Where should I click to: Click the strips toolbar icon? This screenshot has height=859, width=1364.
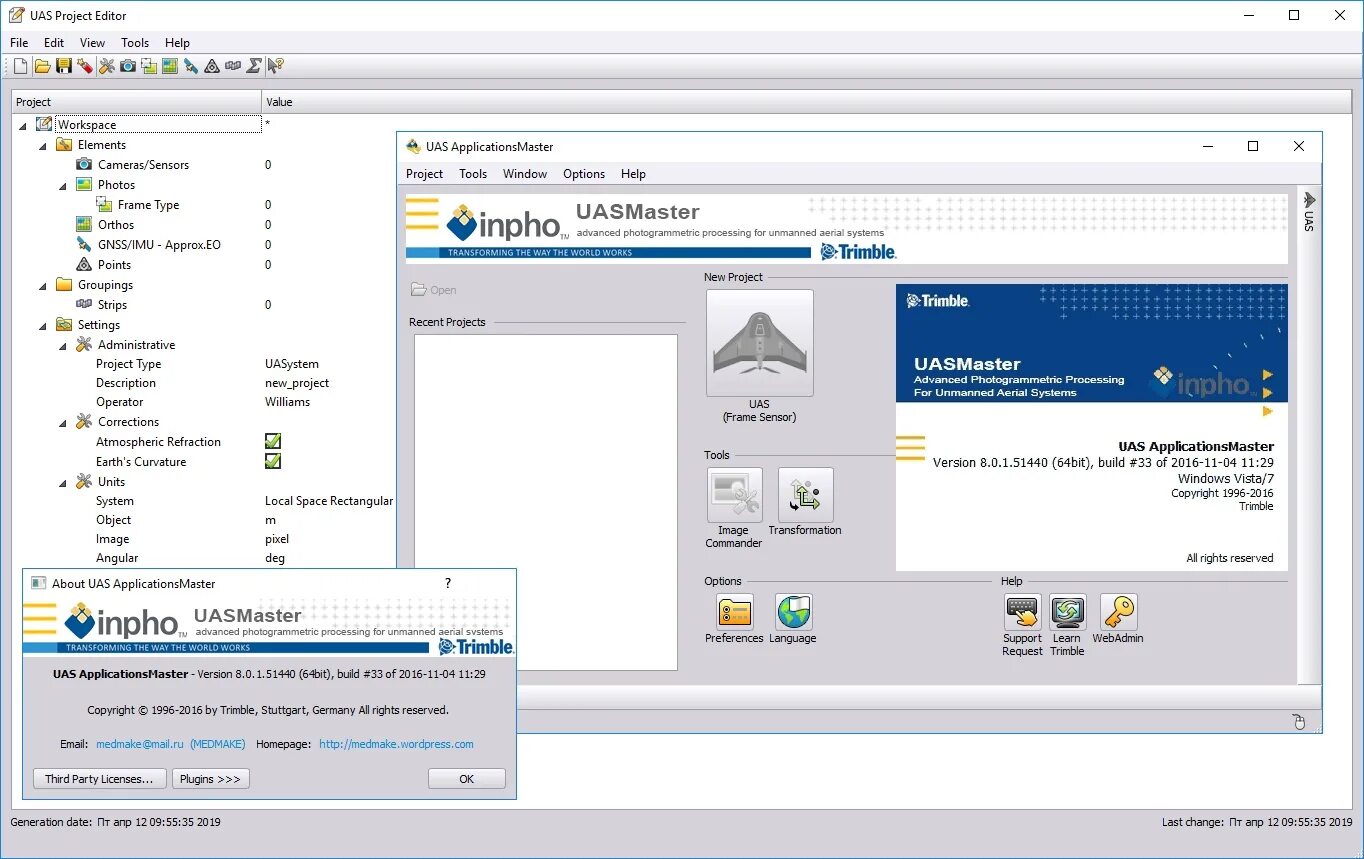coord(233,66)
